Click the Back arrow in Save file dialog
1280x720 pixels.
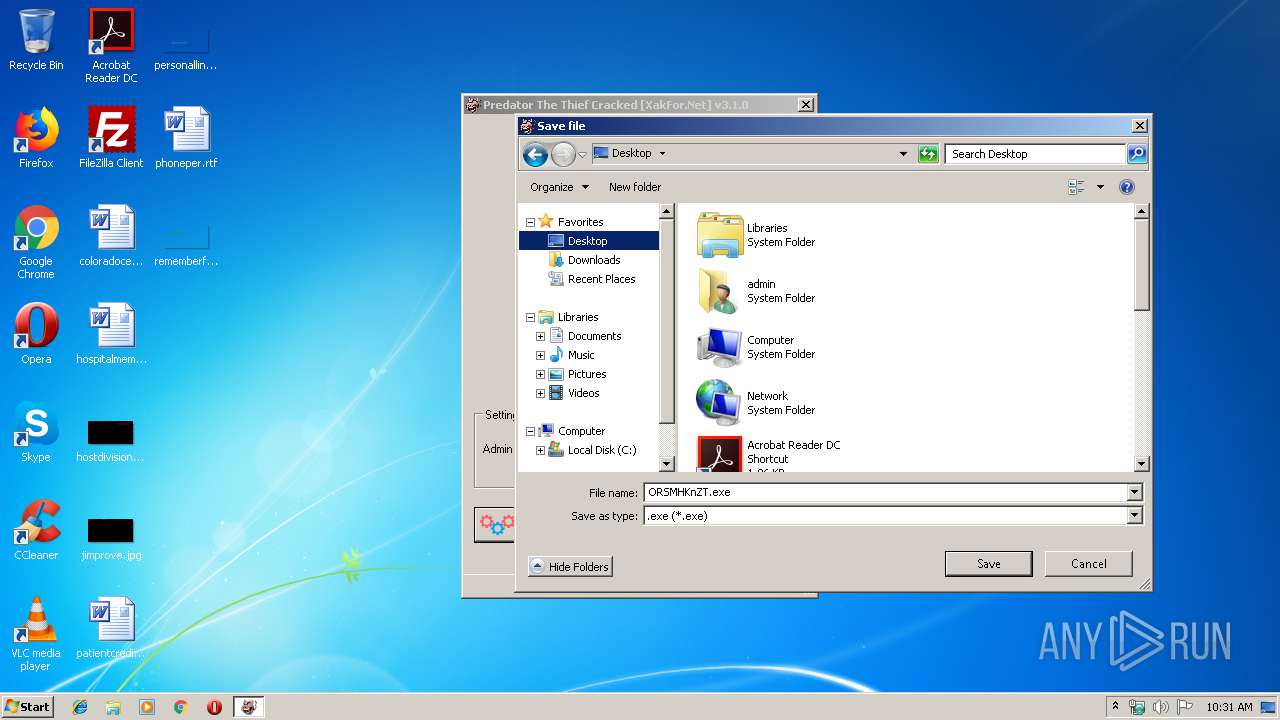coord(535,154)
